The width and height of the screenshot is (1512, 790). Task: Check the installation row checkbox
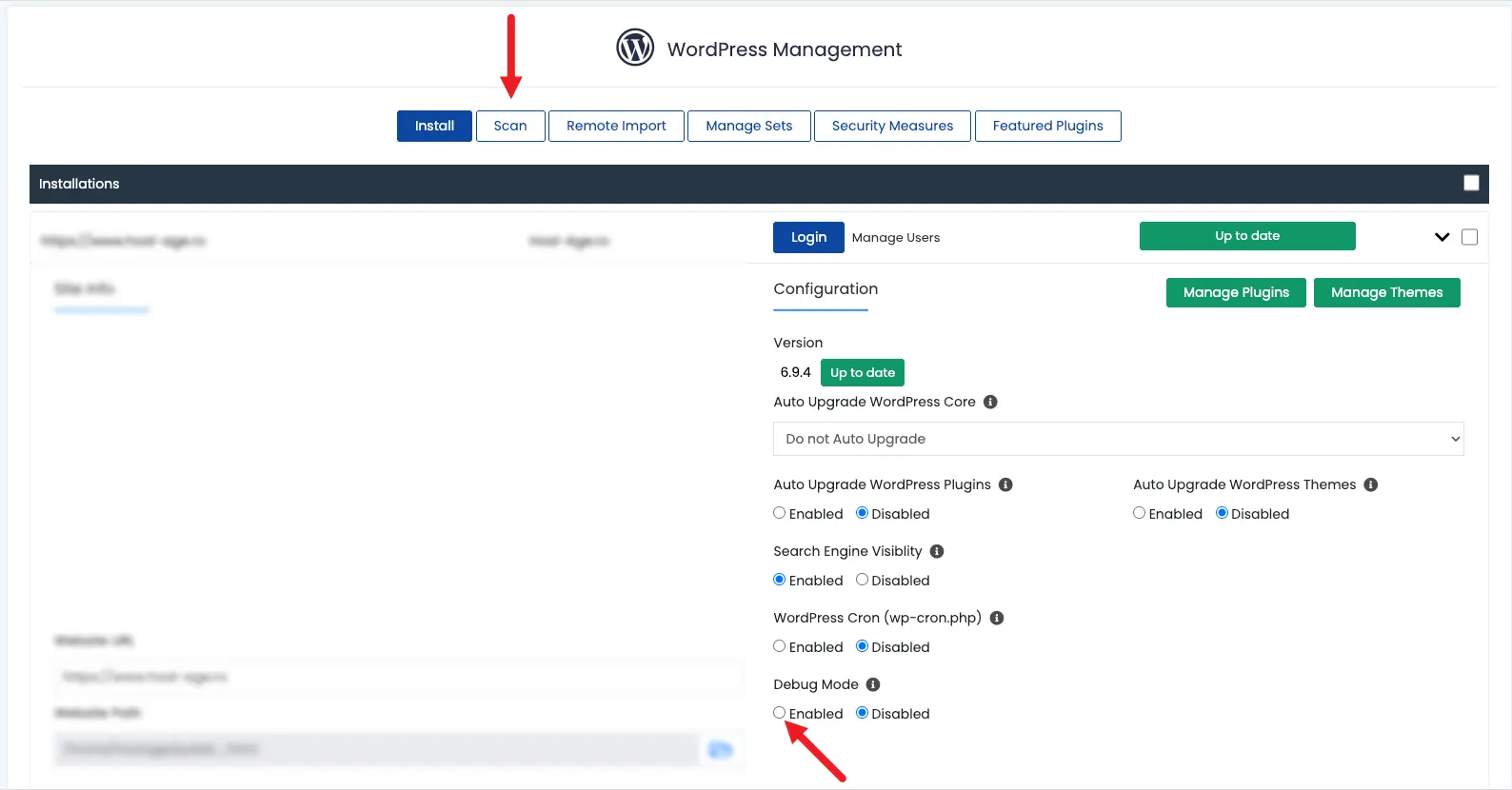[1469, 237]
